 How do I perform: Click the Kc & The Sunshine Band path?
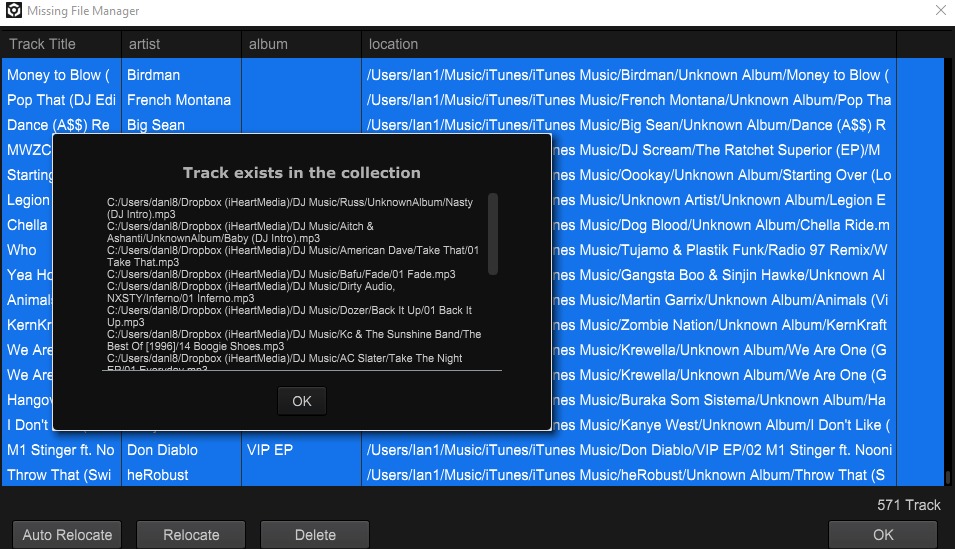click(294, 340)
